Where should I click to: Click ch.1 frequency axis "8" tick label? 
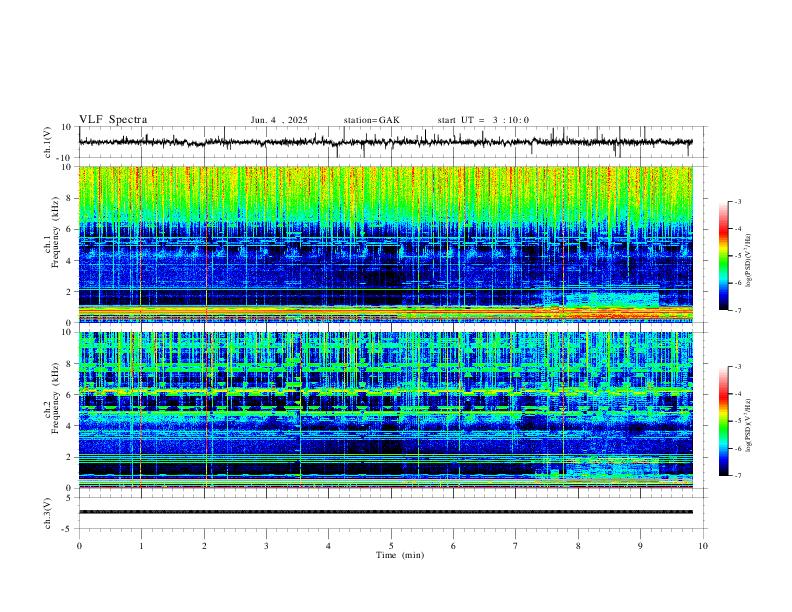(x=69, y=198)
